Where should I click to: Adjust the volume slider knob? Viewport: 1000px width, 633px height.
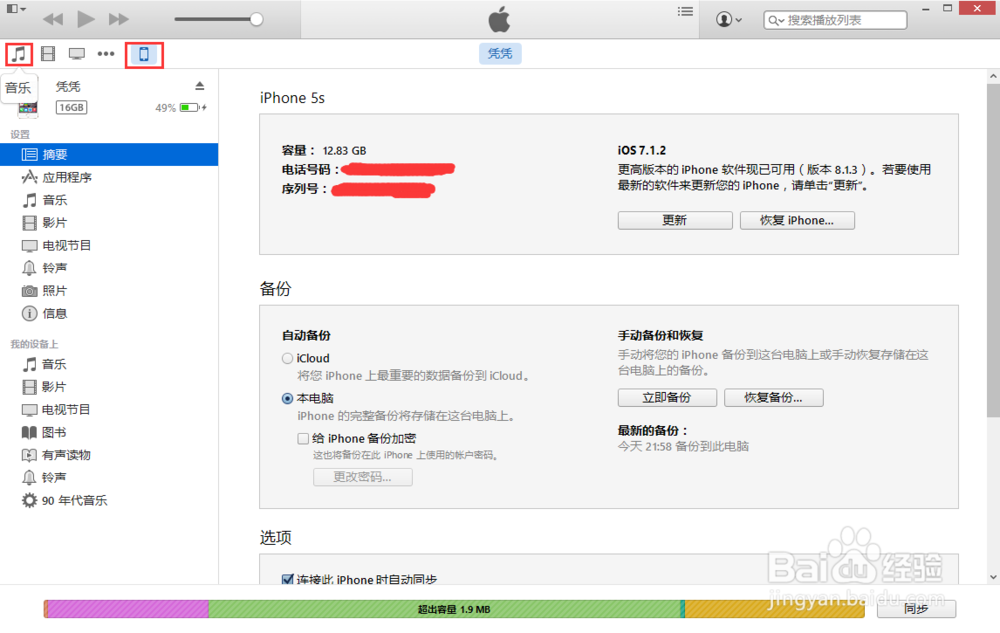click(x=256, y=19)
